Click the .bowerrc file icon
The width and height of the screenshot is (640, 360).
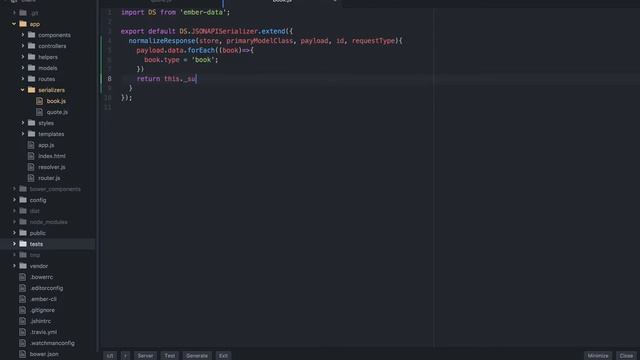pyautogui.click(x=23, y=277)
